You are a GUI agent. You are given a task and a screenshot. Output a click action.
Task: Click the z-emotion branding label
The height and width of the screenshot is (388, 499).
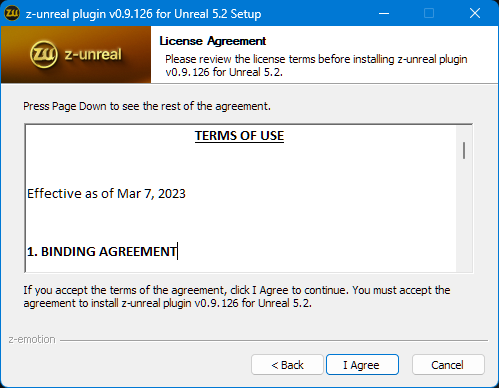pyautogui.click(x=32, y=339)
